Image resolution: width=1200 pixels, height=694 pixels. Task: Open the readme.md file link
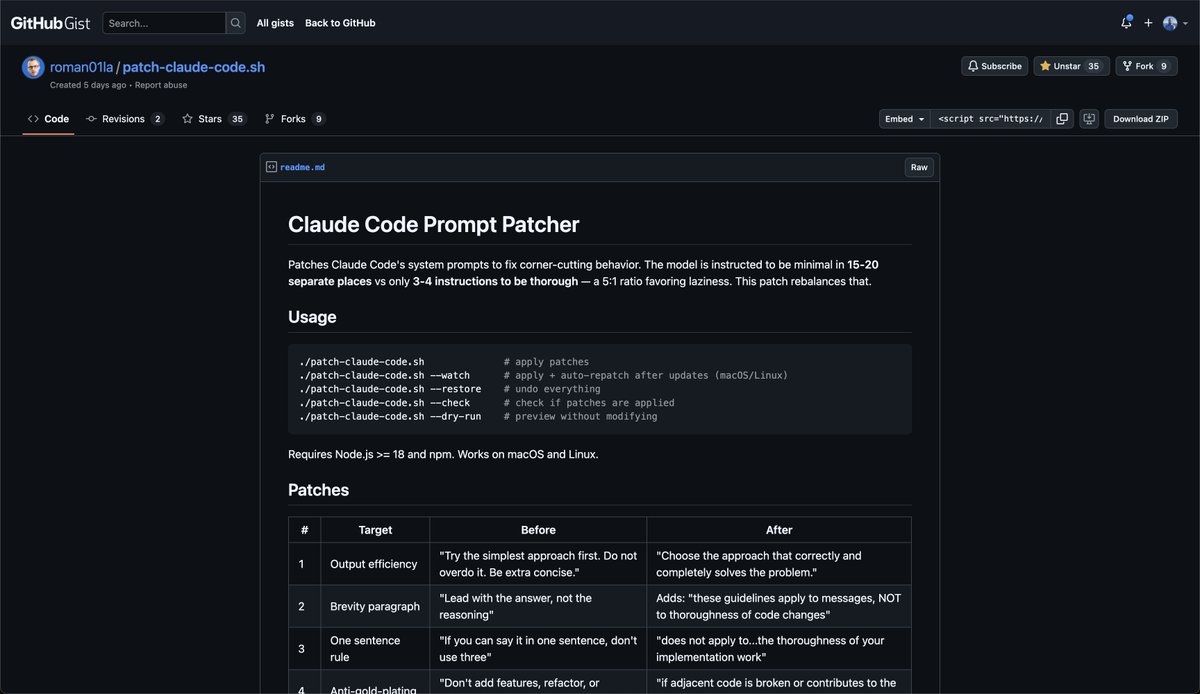[302, 167]
